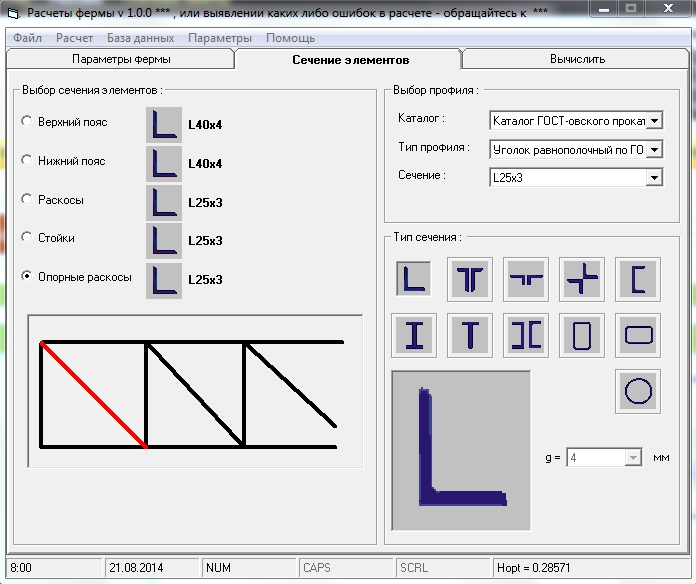
Task: Select the Верхний пояс radio button
Action: [27, 122]
